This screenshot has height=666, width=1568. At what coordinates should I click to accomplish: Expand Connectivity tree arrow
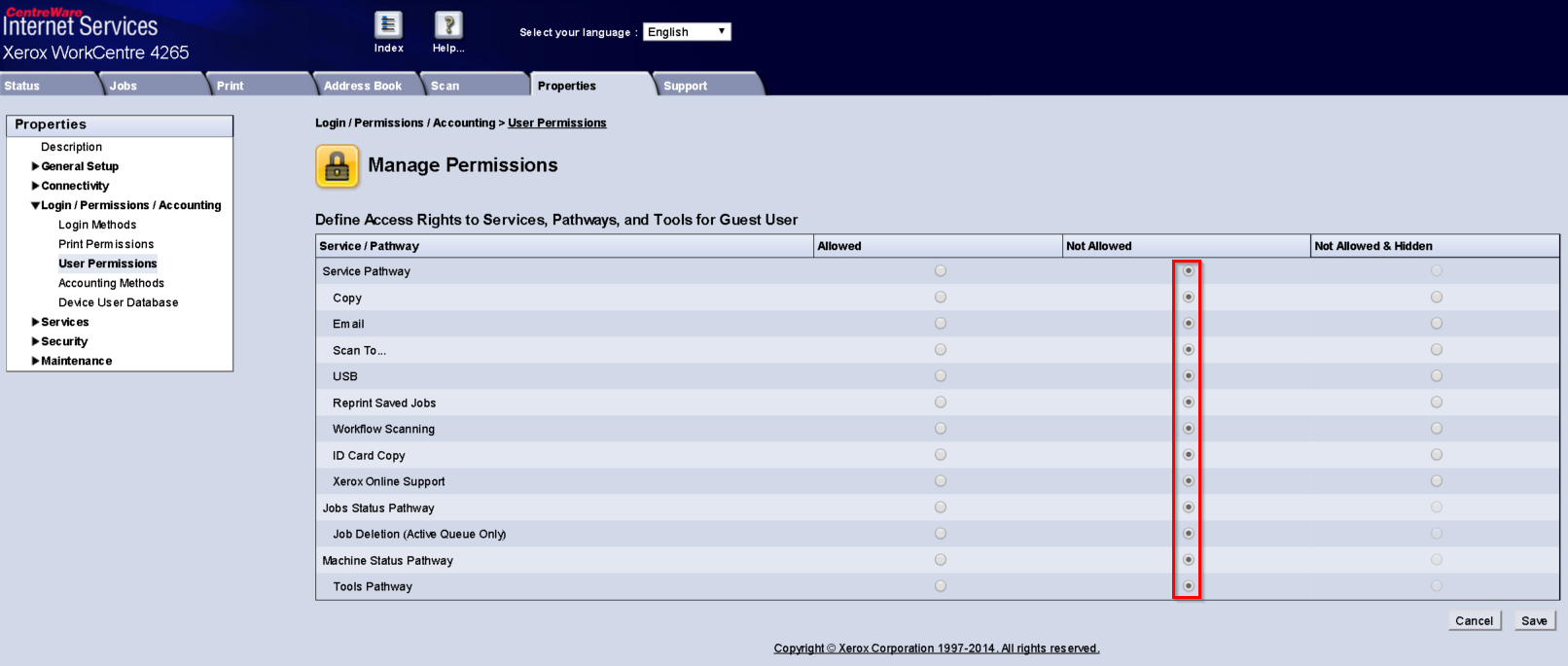(x=35, y=186)
